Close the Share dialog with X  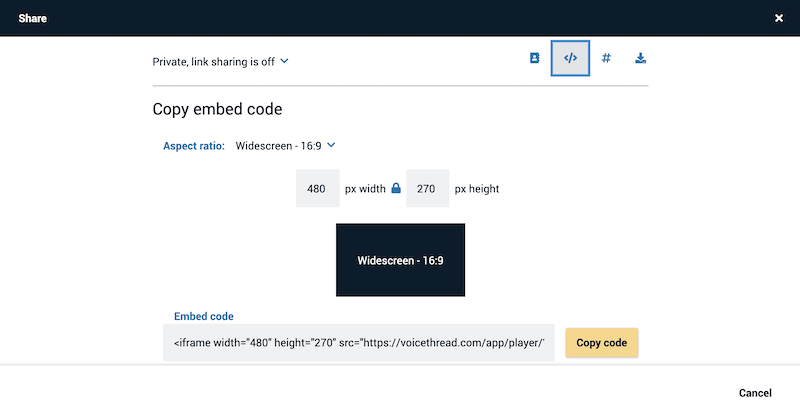coord(779,18)
